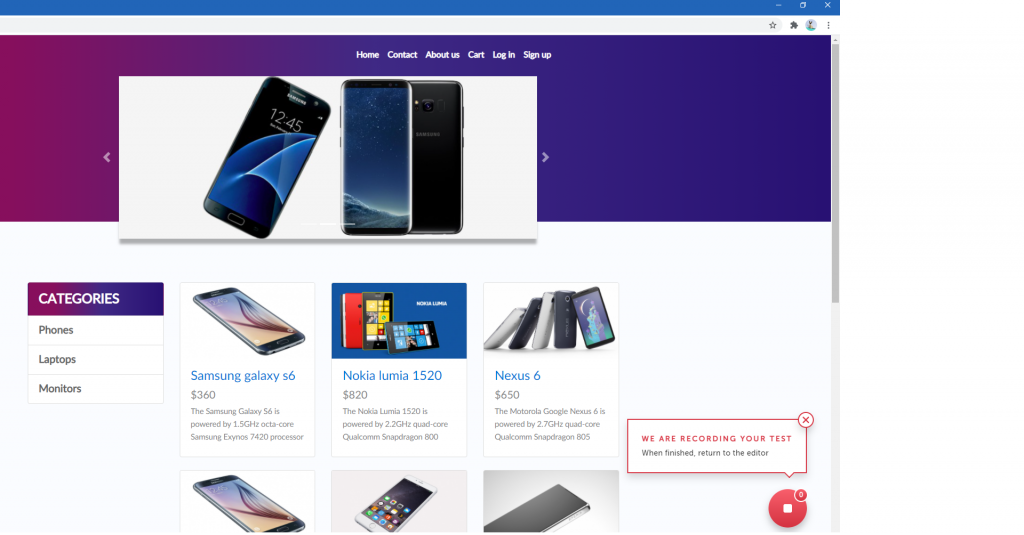Filter products by Phones category
Screen dimensions: 1024x535
pyautogui.click(x=95, y=331)
